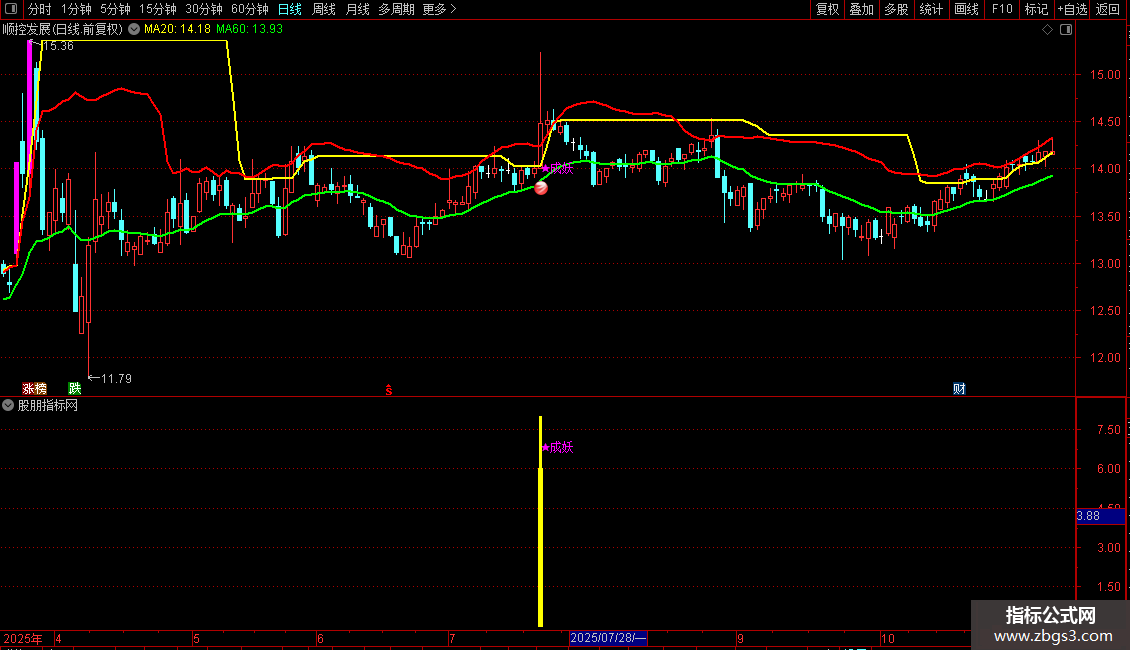Click the window split icon at chart top-right
Viewport: 1130px width, 650px height.
coord(1067,30)
